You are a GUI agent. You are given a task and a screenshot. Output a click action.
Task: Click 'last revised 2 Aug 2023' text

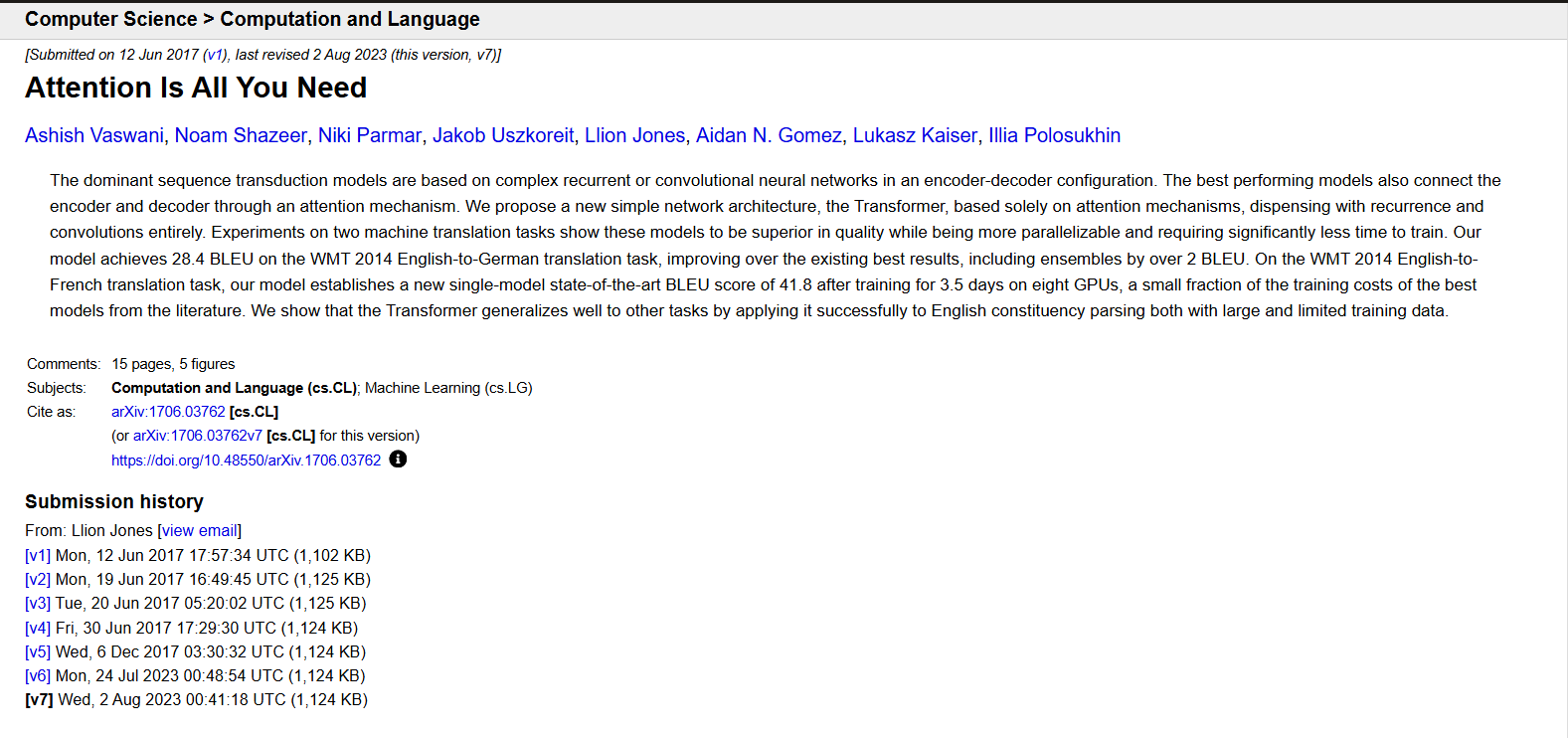(x=311, y=55)
